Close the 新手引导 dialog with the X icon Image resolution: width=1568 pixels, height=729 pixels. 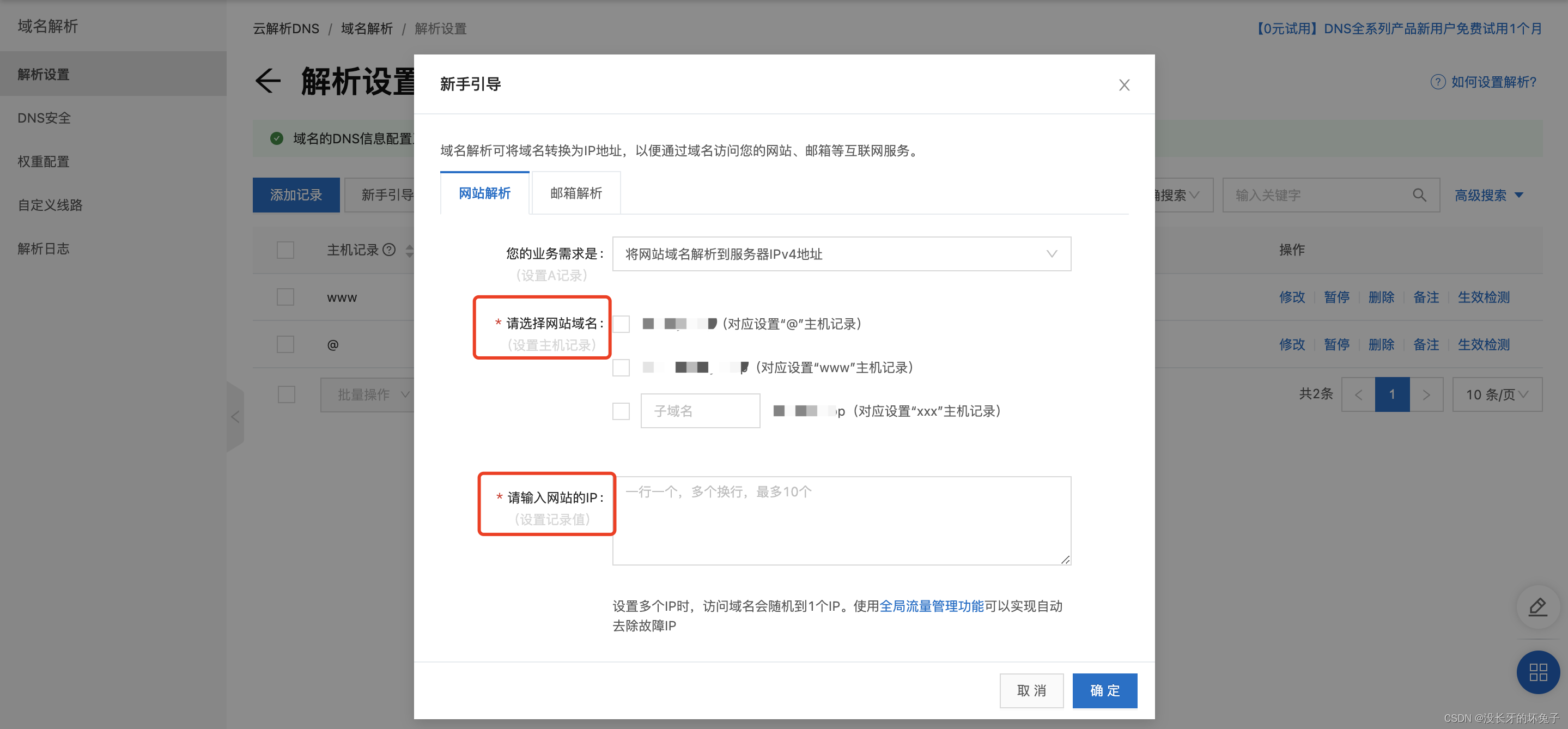point(1123,84)
